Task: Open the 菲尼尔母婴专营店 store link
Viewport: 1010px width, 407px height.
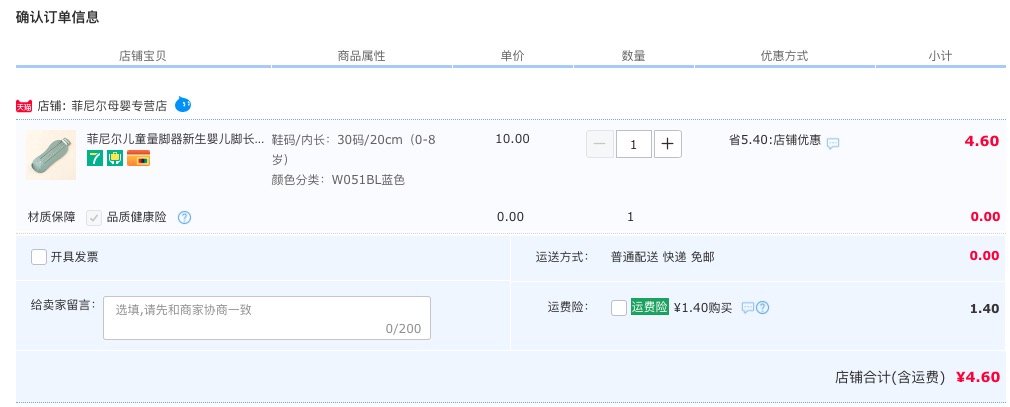Action: (x=119, y=106)
